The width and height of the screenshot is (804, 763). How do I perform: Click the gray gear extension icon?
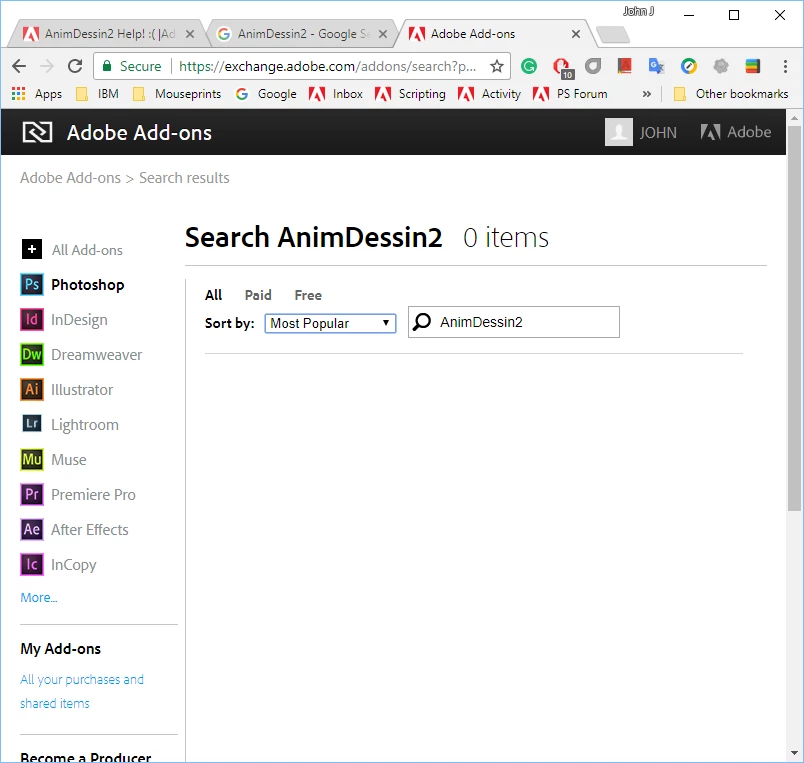721,66
